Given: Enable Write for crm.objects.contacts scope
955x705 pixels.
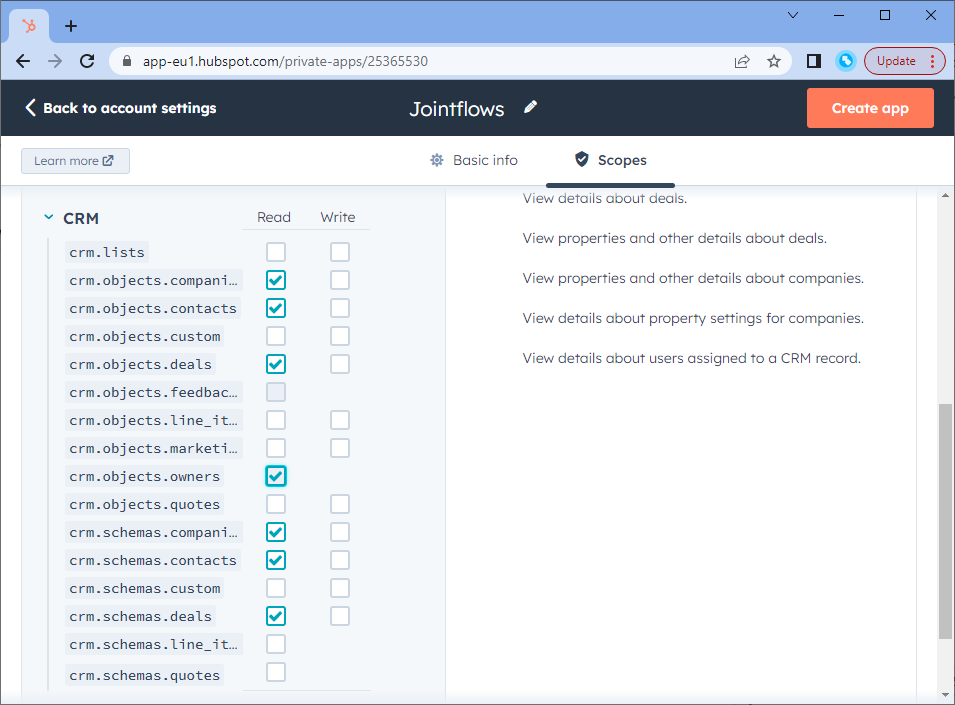Looking at the screenshot, I should pyautogui.click(x=340, y=308).
